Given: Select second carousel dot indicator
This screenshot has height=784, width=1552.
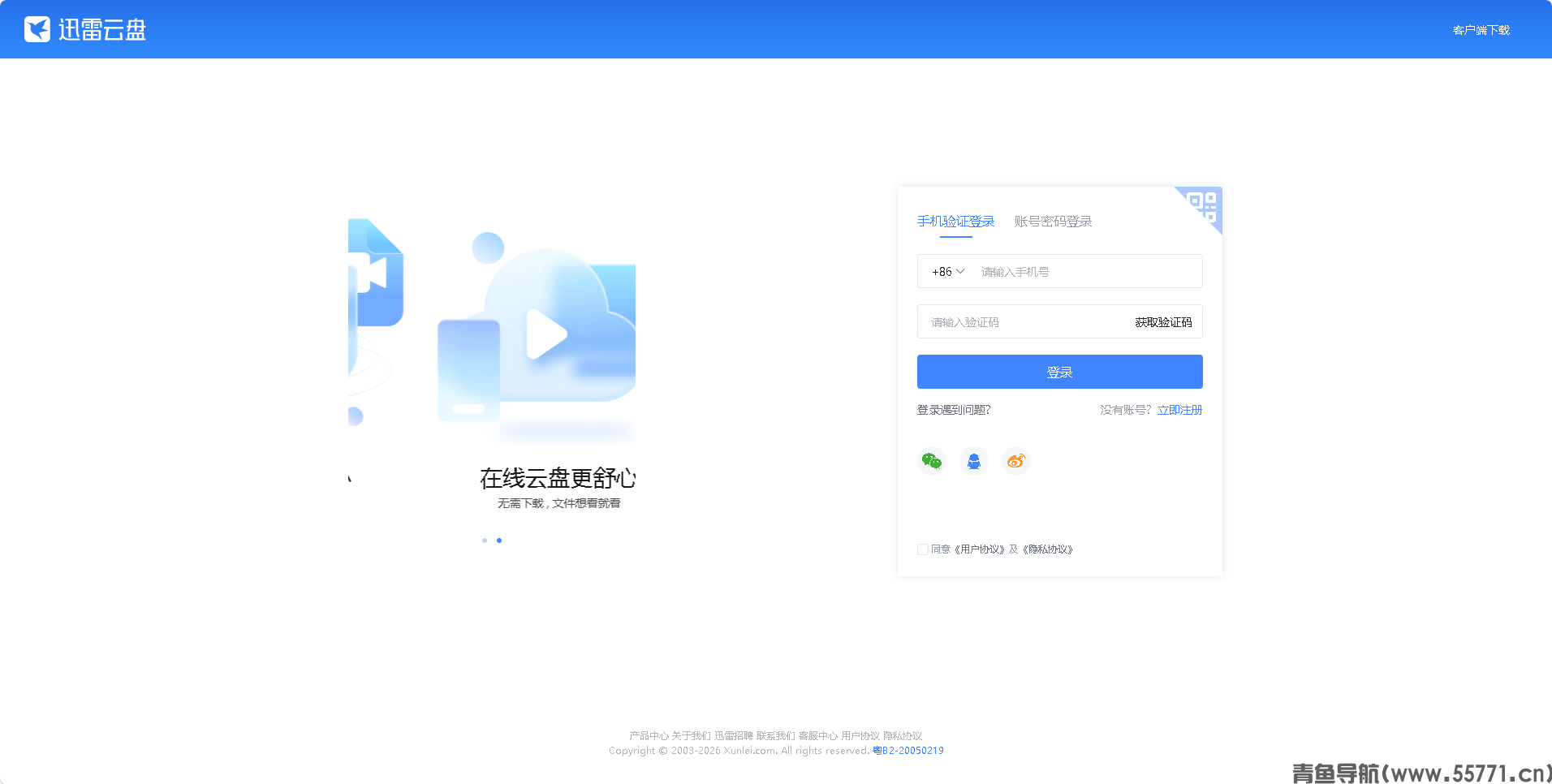Looking at the screenshot, I should [499, 541].
